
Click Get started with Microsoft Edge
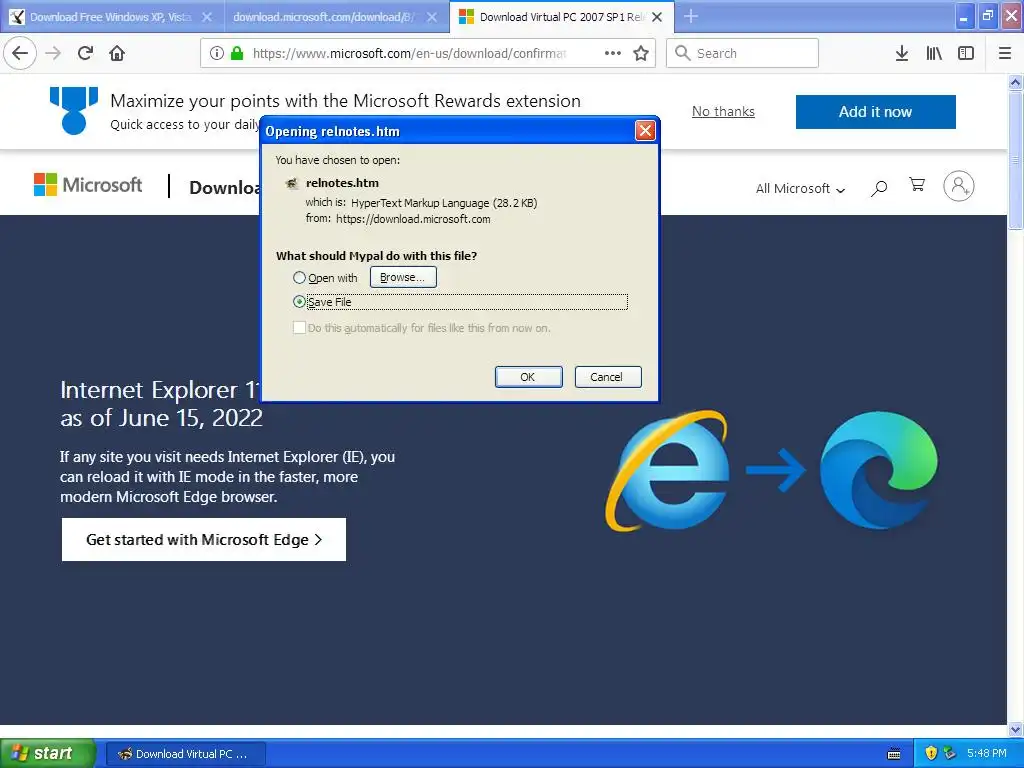tap(204, 539)
